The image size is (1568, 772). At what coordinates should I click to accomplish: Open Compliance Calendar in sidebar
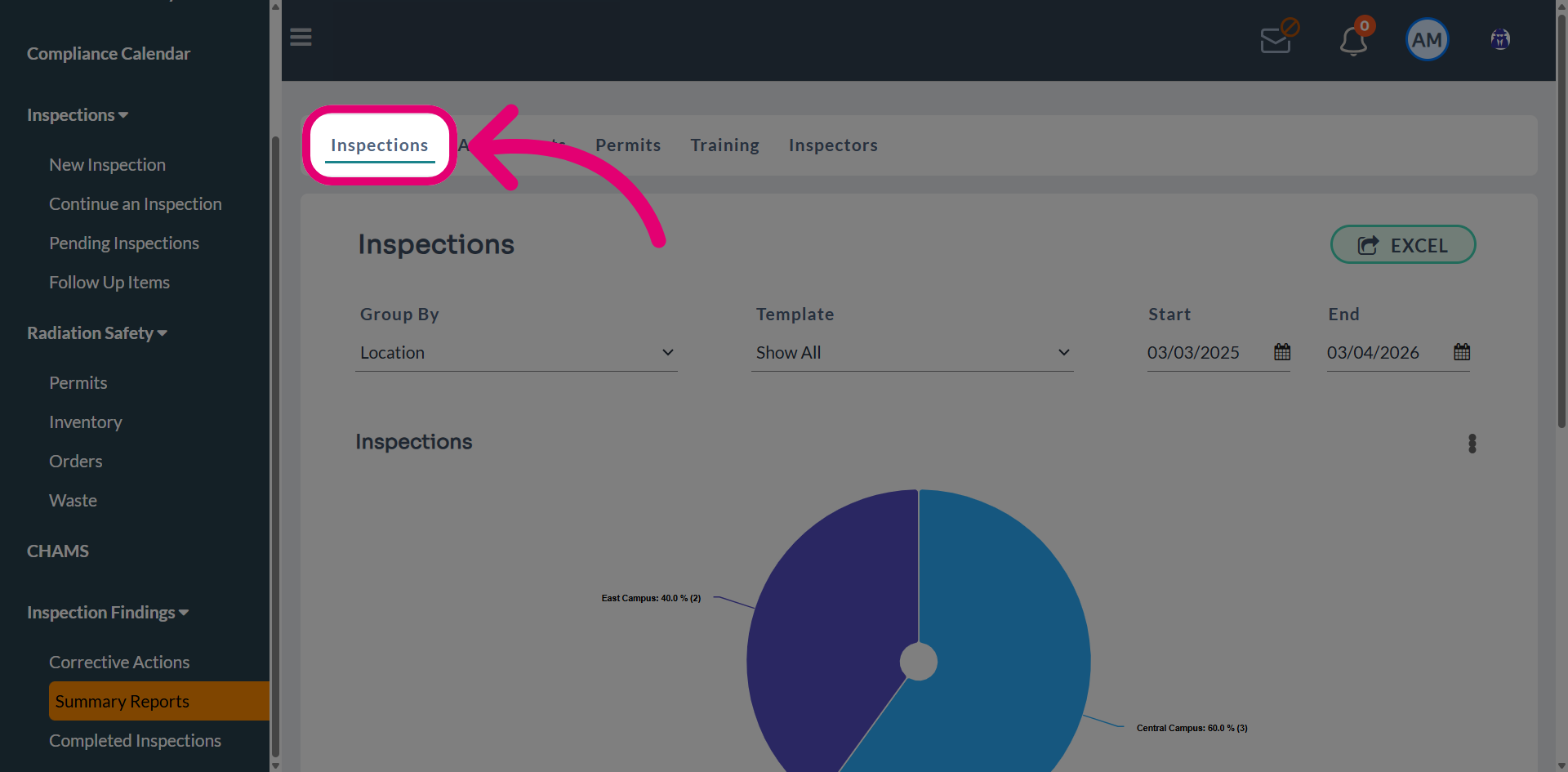pyautogui.click(x=109, y=54)
